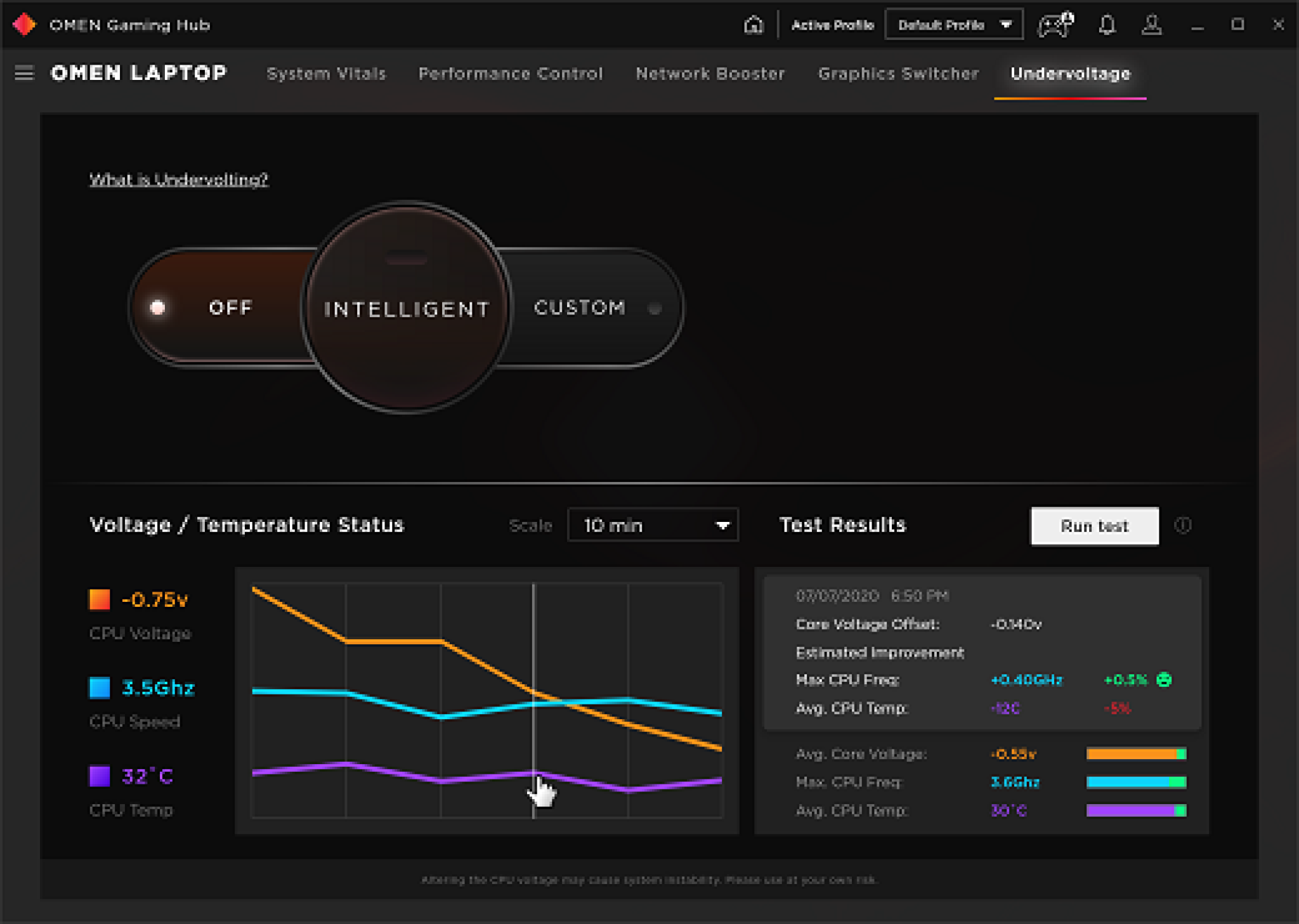
Task: Click info icon beside Run test
Action: pos(1182,525)
